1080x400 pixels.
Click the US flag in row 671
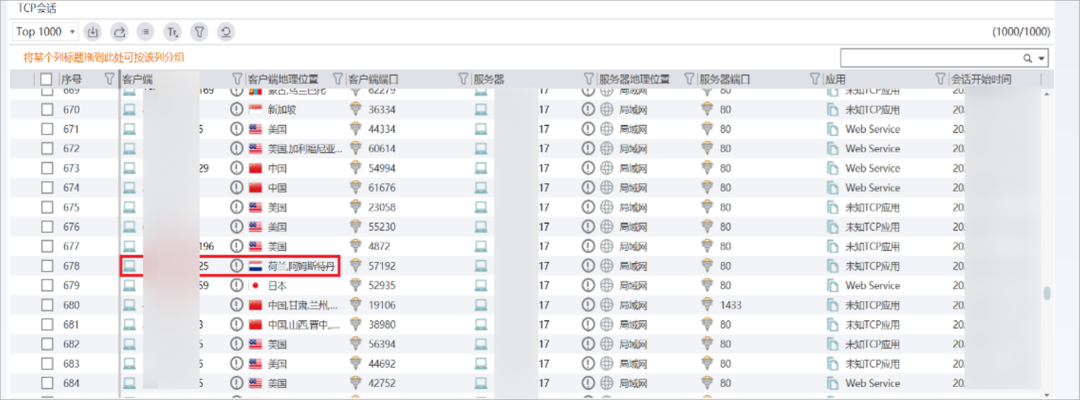[x=256, y=129]
